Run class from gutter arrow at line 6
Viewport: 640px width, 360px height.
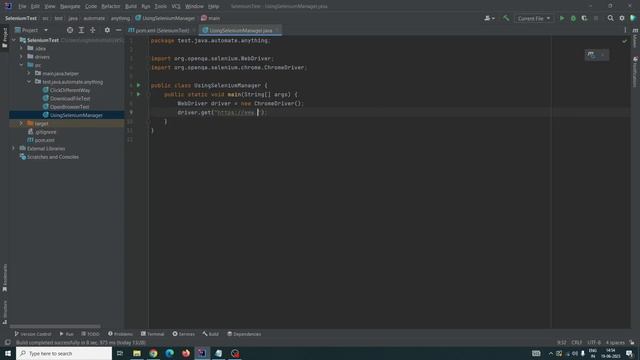[x=138, y=85]
